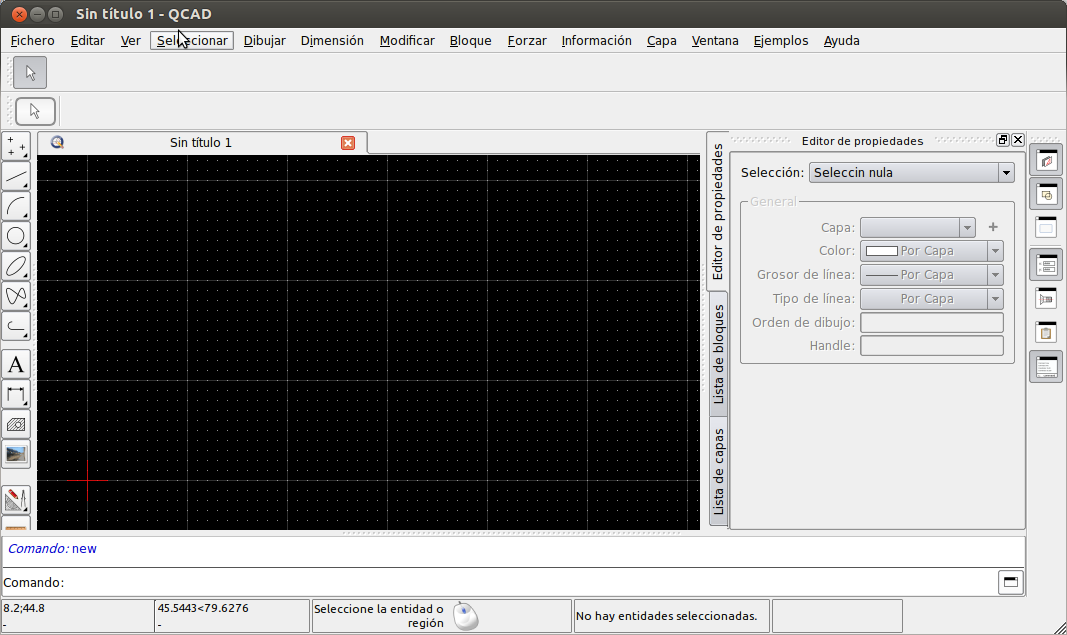Screen dimensions: 1067x635
Task: Switch to the Lista de capas side tab
Action: point(718,472)
